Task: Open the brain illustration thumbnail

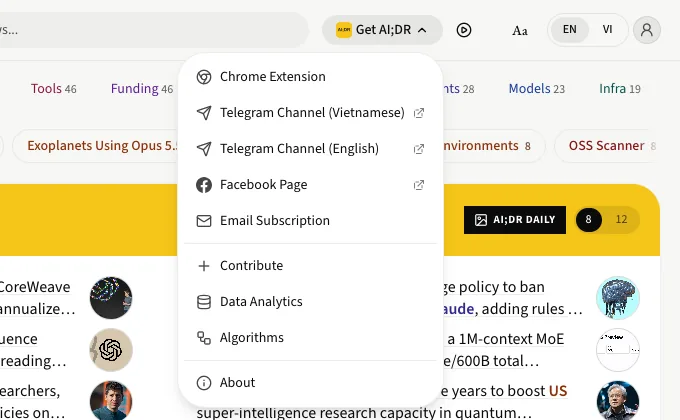Action: coord(618,298)
